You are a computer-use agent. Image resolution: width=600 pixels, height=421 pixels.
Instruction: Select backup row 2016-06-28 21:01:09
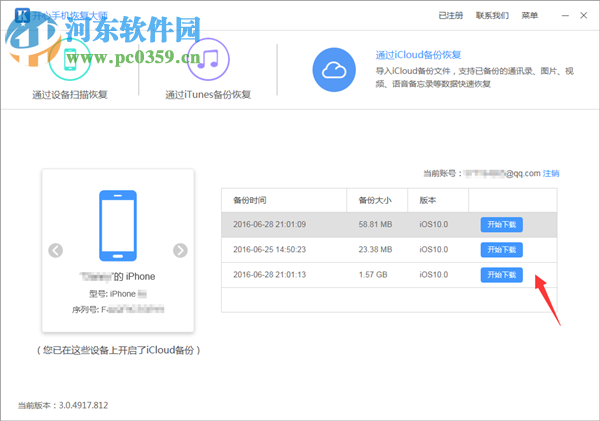pos(389,225)
